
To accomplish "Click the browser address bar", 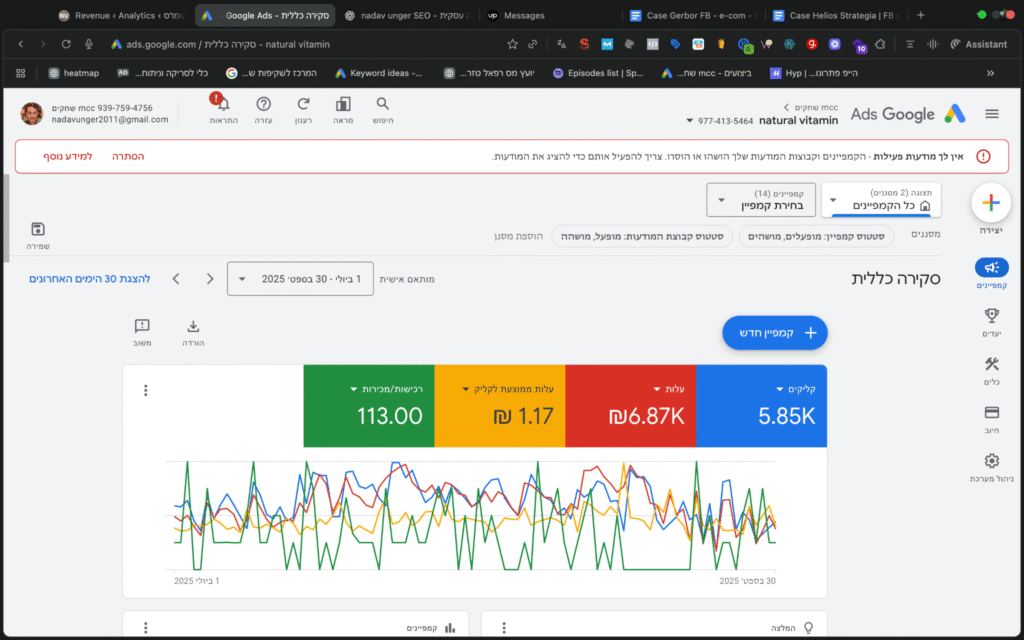I will (x=300, y=44).
